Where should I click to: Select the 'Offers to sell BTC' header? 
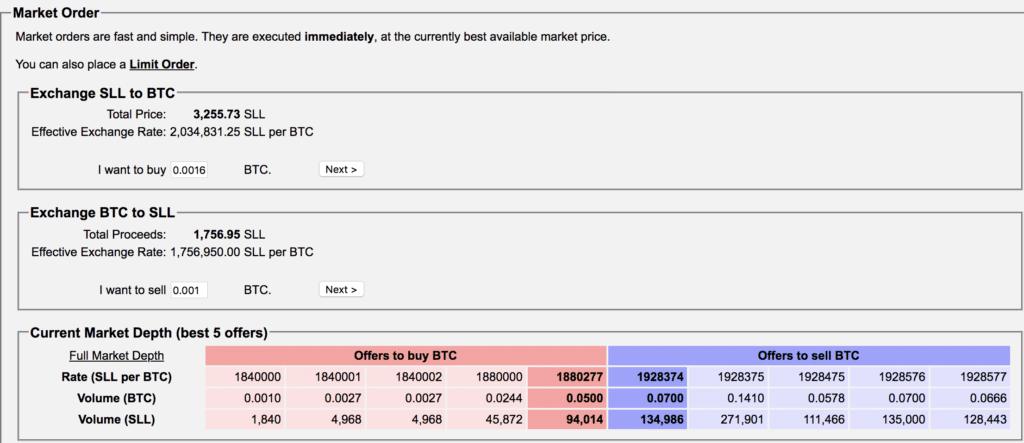809,355
